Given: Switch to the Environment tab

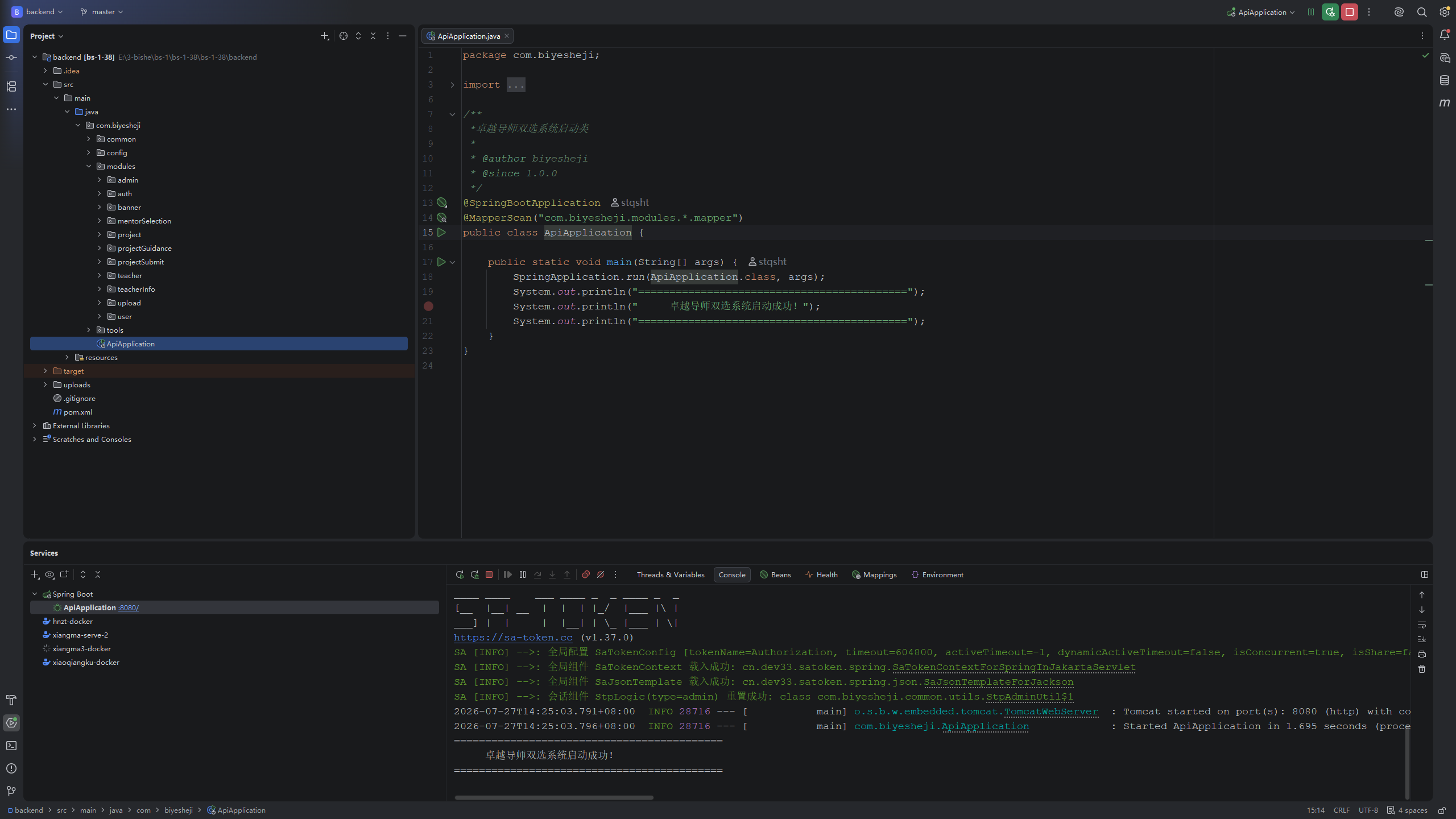Looking at the screenshot, I should (x=937, y=575).
